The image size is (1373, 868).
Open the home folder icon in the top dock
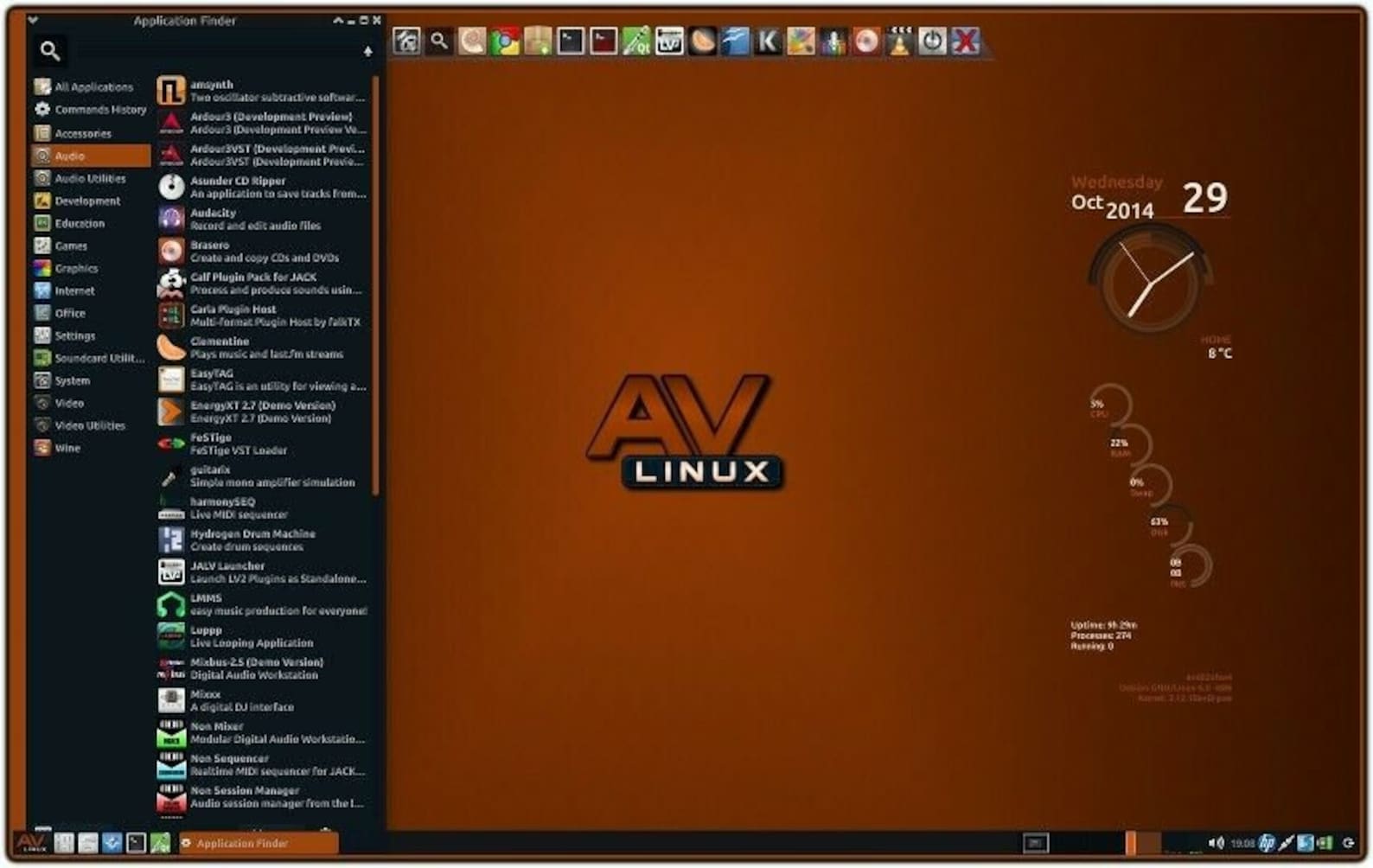tap(406, 41)
